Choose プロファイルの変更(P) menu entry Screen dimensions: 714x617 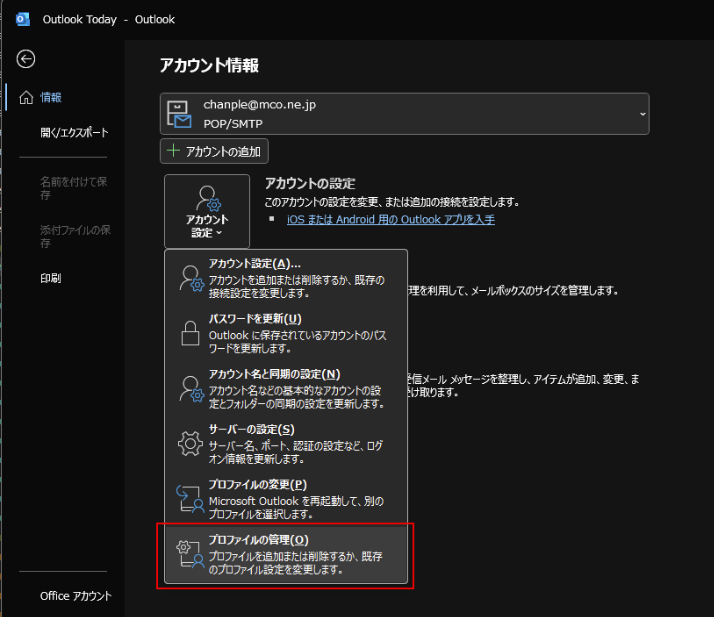point(286,499)
